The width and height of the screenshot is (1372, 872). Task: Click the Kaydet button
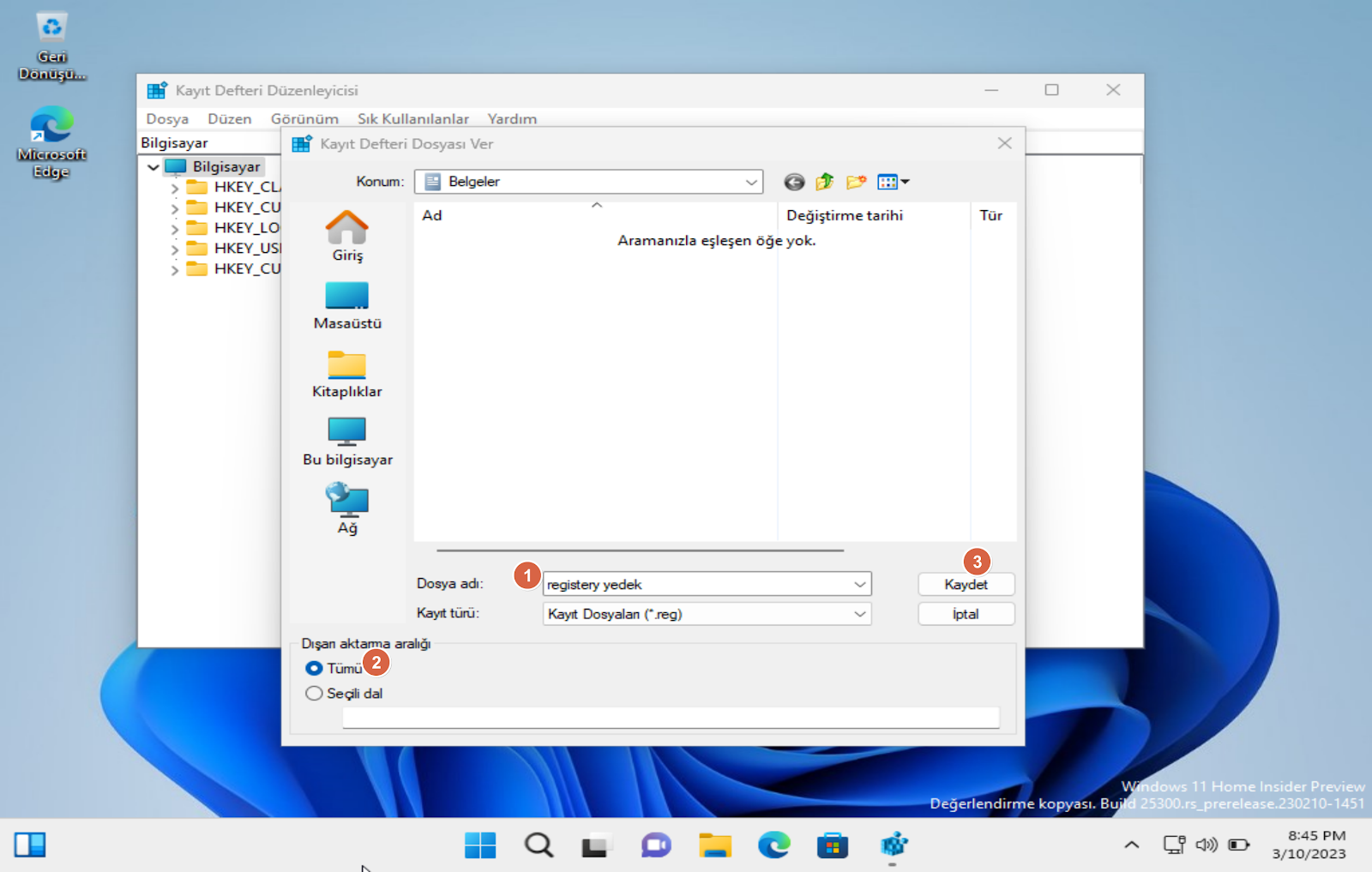[x=966, y=584]
